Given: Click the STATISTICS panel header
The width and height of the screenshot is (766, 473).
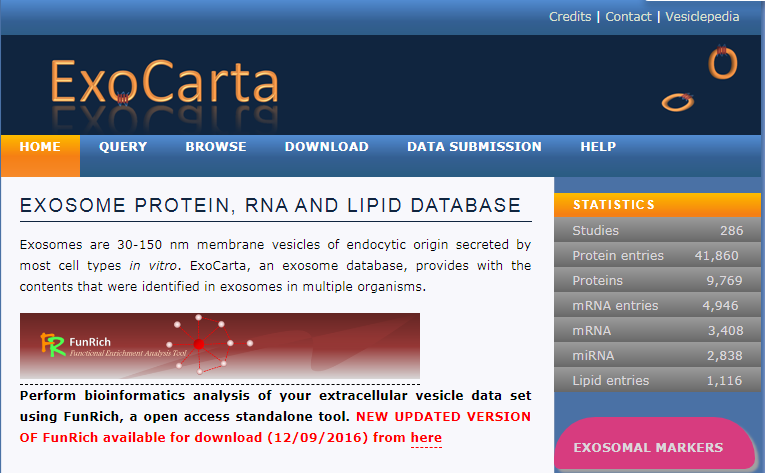Looking at the screenshot, I should pyautogui.click(x=658, y=205).
